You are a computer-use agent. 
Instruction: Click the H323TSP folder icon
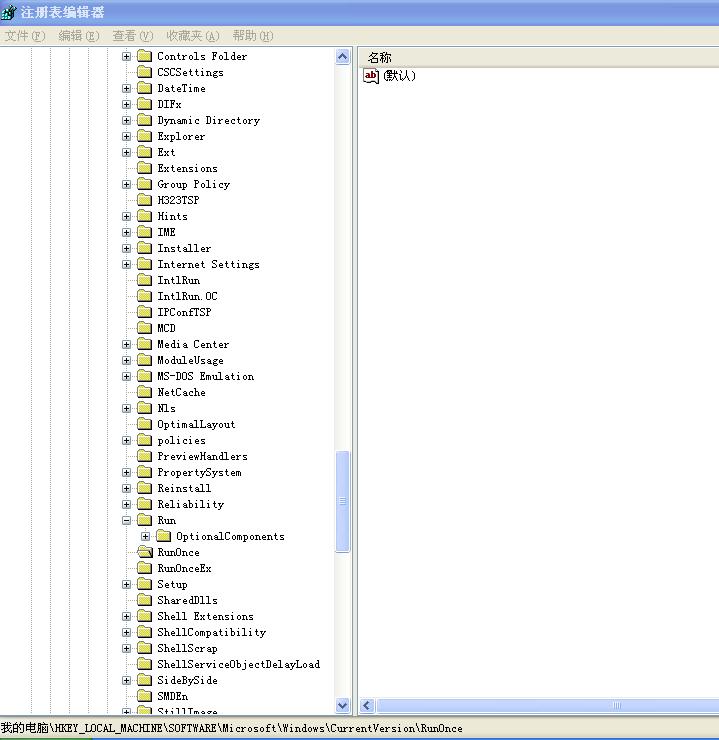(x=144, y=200)
